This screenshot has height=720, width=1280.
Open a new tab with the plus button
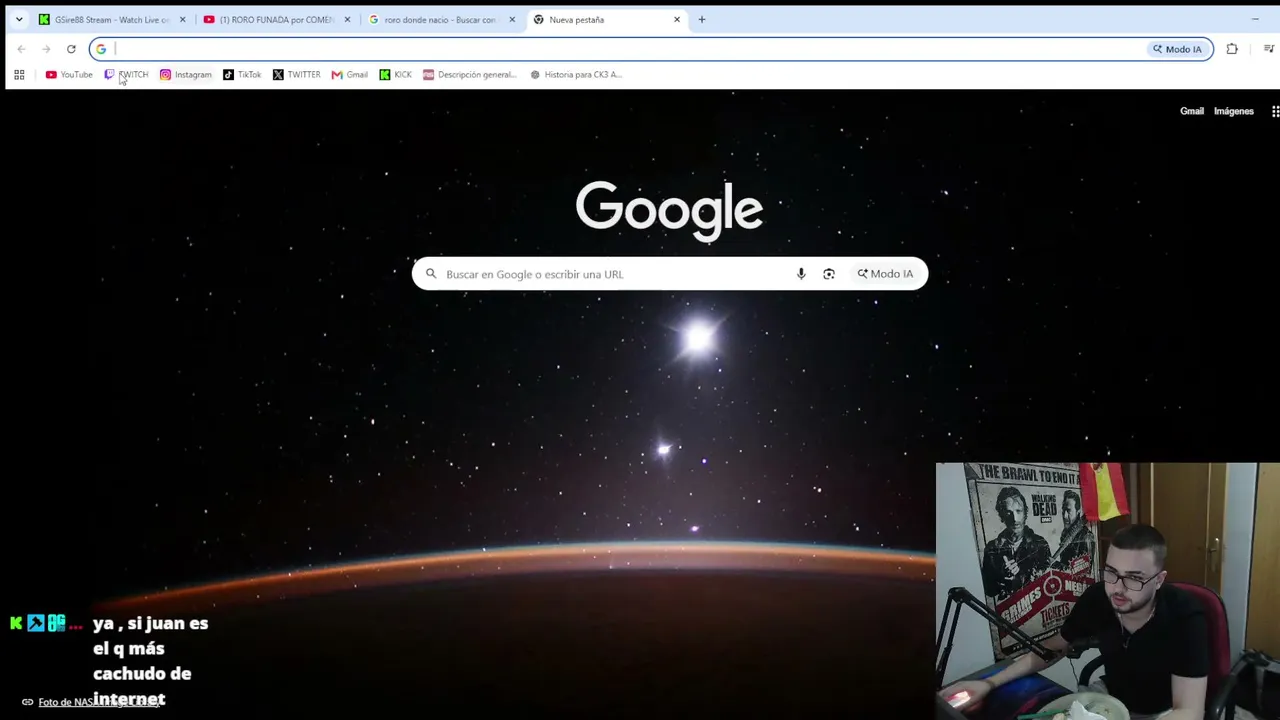[702, 20]
